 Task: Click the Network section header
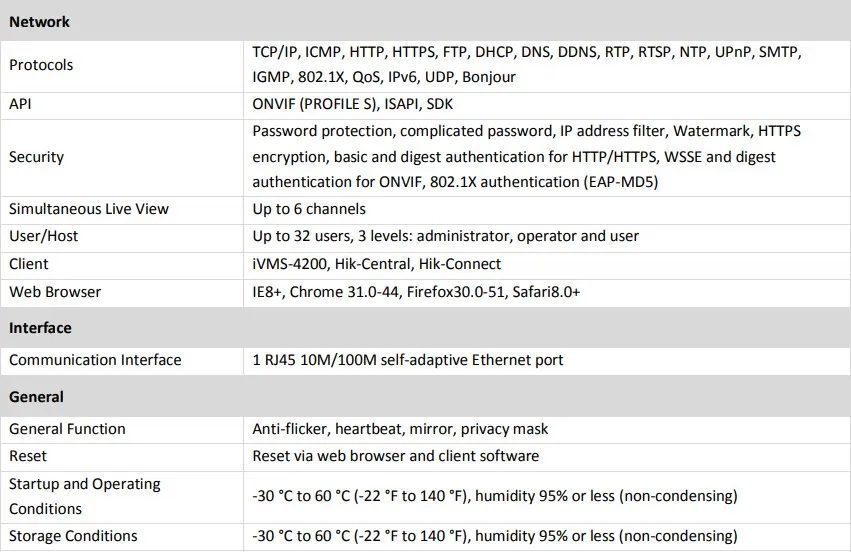(x=39, y=21)
